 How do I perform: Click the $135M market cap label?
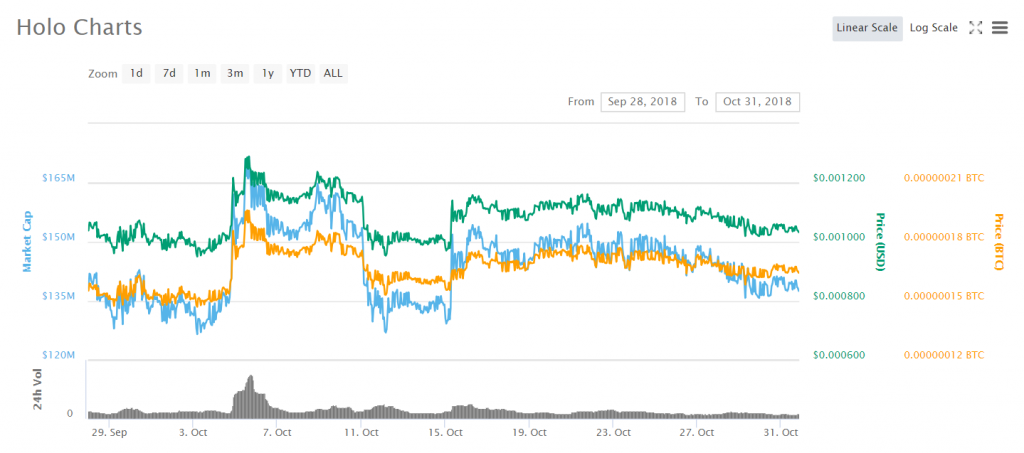tap(61, 296)
